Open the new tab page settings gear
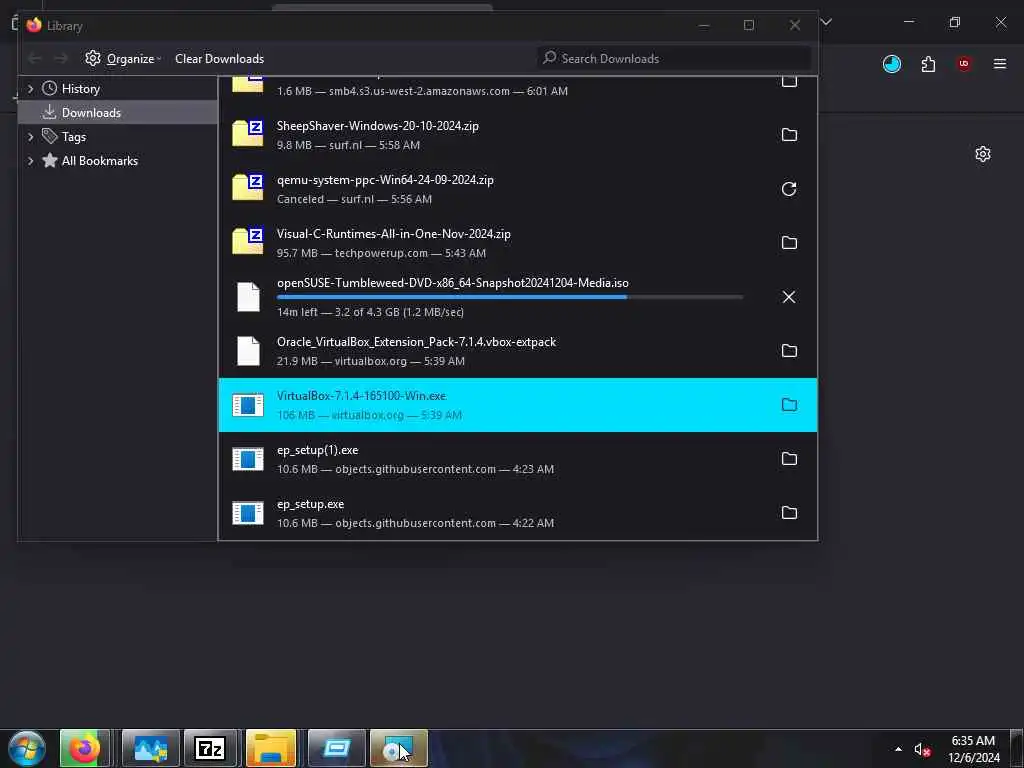 click(x=983, y=154)
